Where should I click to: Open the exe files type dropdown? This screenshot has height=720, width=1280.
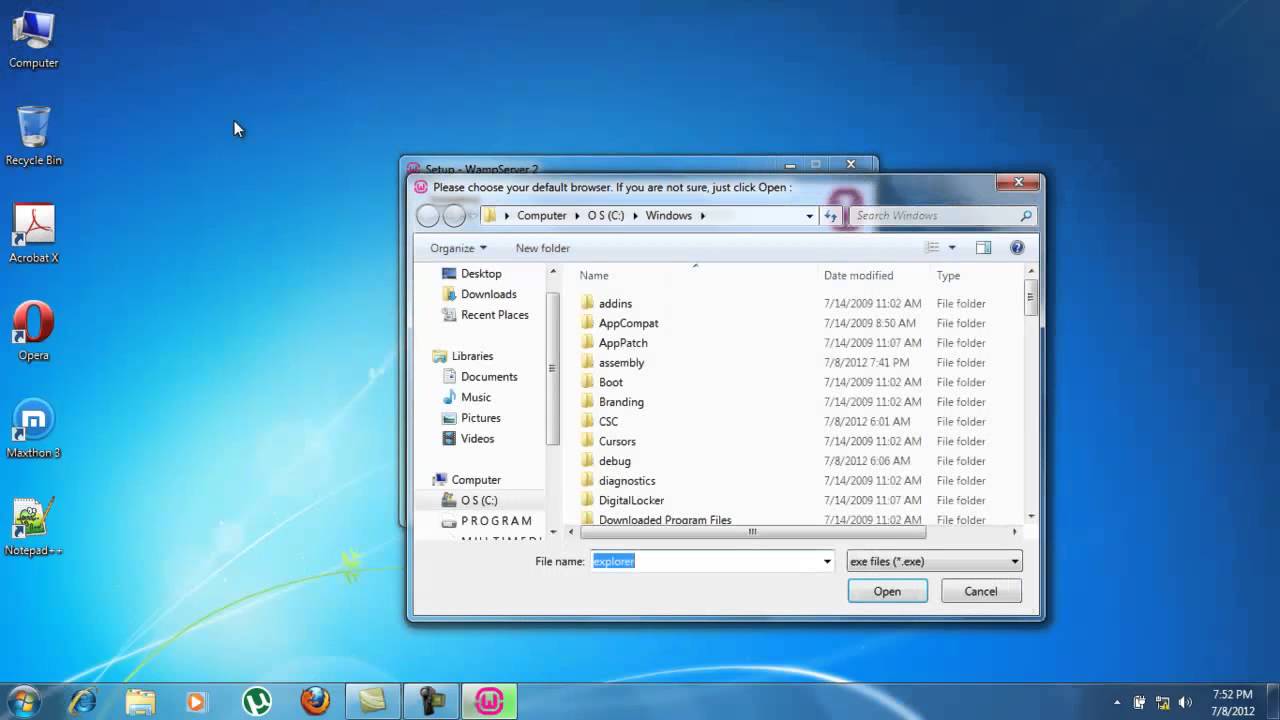[934, 561]
